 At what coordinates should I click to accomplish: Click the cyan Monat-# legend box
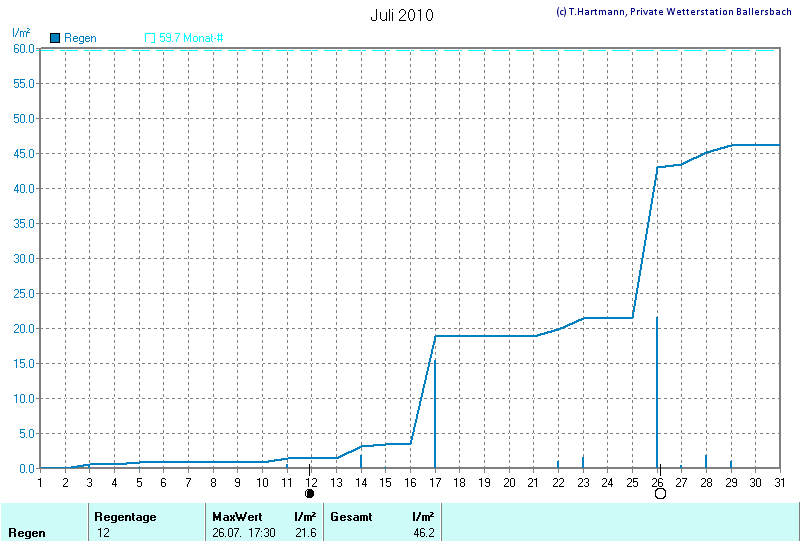coord(150,38)
